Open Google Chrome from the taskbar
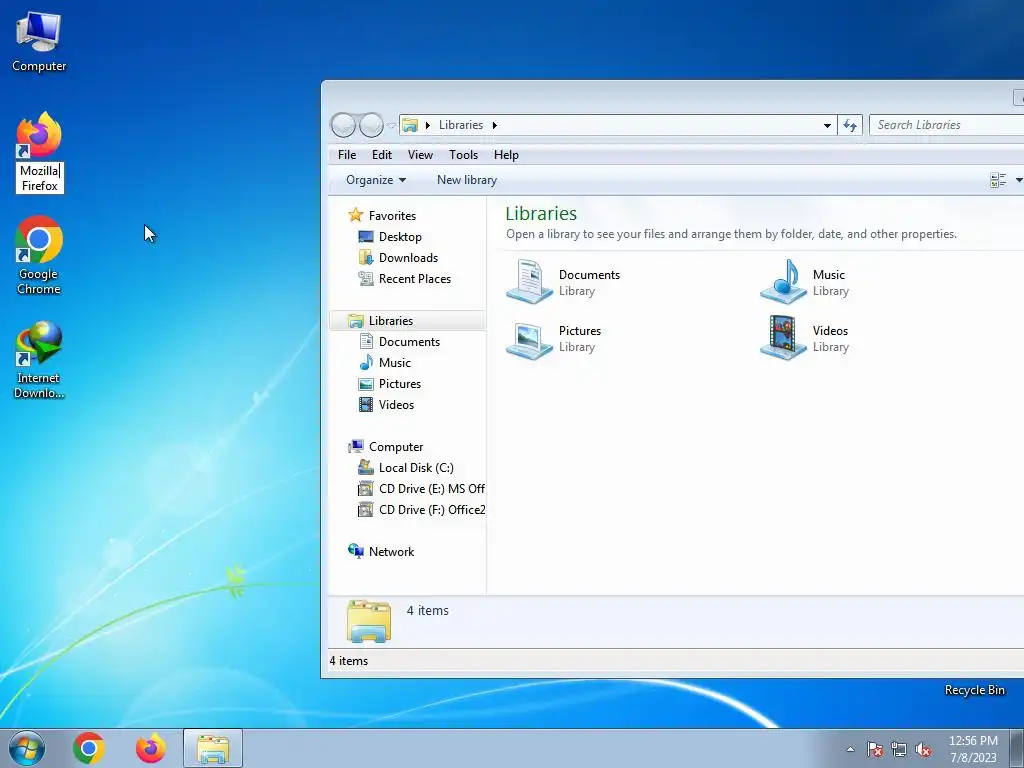This screenshot has width=1024, height=768. click(x=89, y=748)
